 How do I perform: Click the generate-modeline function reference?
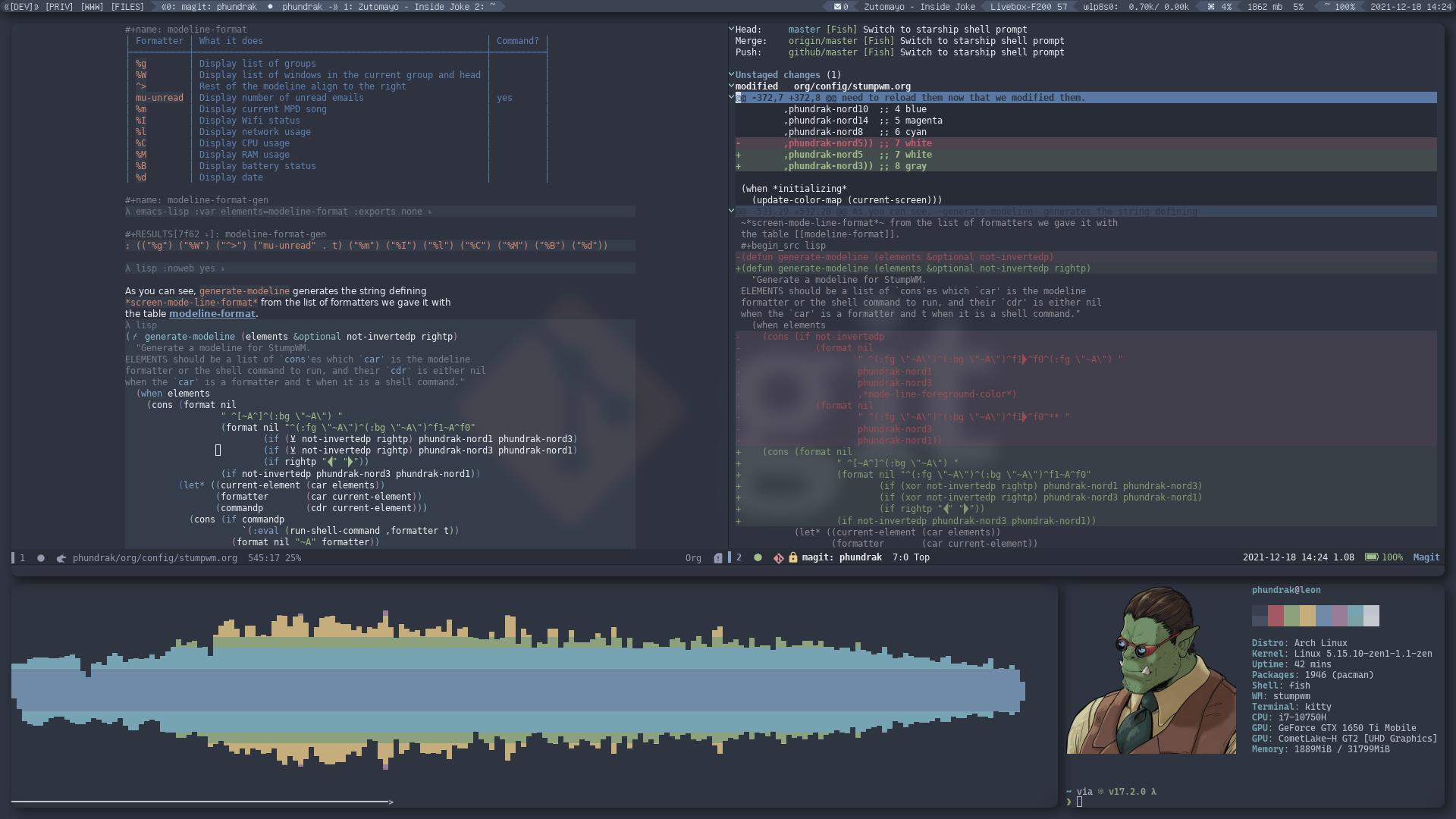pos(244,290)
